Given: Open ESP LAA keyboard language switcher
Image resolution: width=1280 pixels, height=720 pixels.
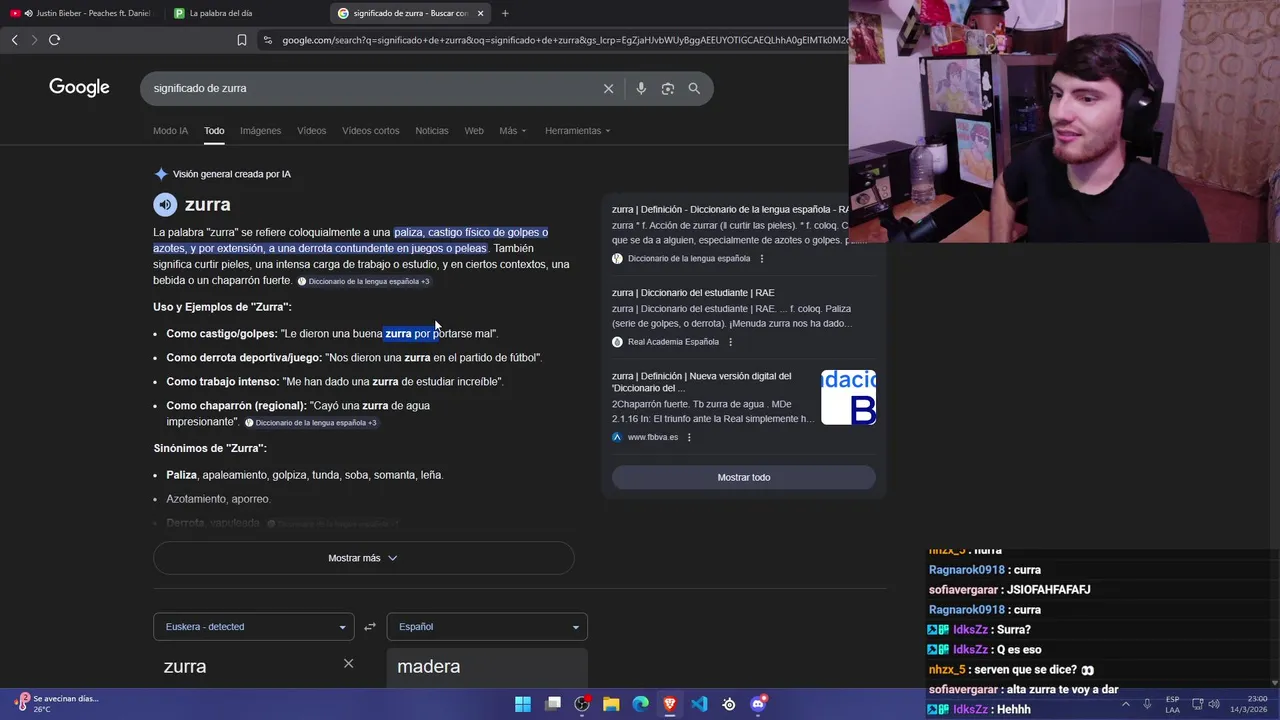Looking at the screenshot, I should tap(1172, 704).
